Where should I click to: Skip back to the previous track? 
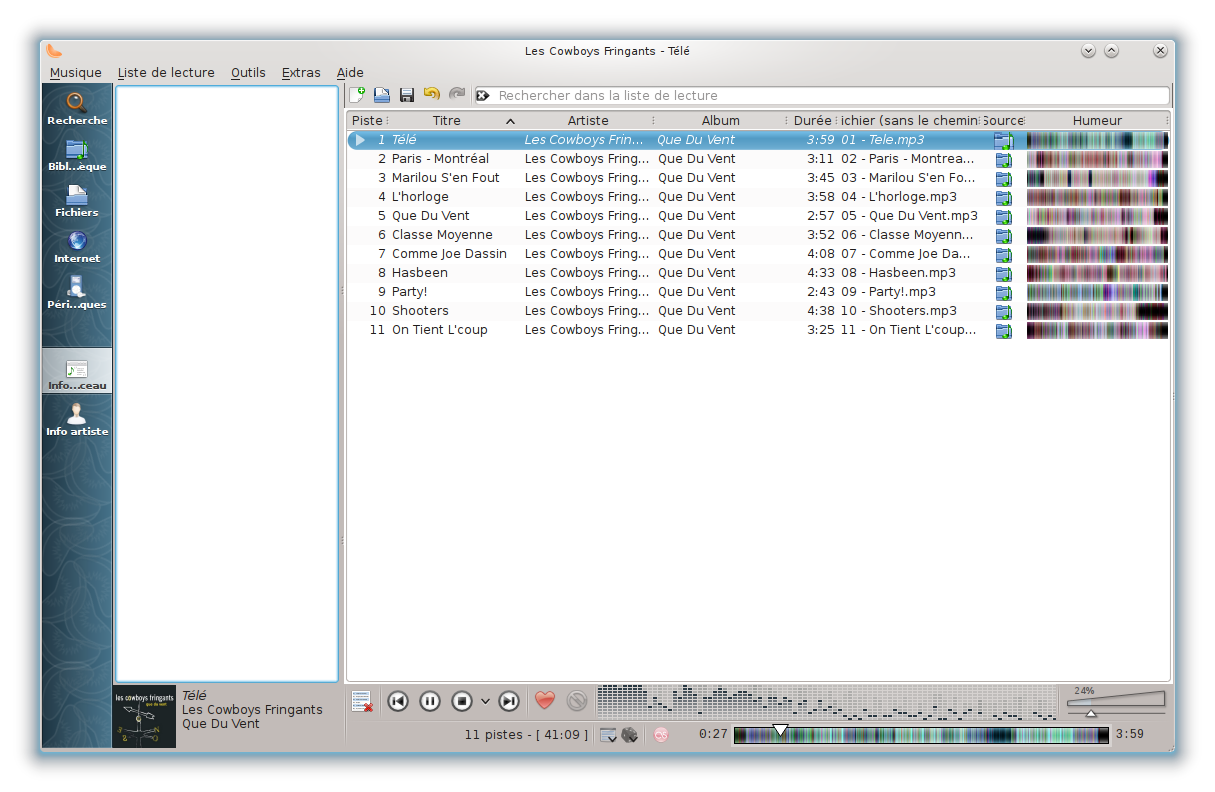click(x=398, y=701)
